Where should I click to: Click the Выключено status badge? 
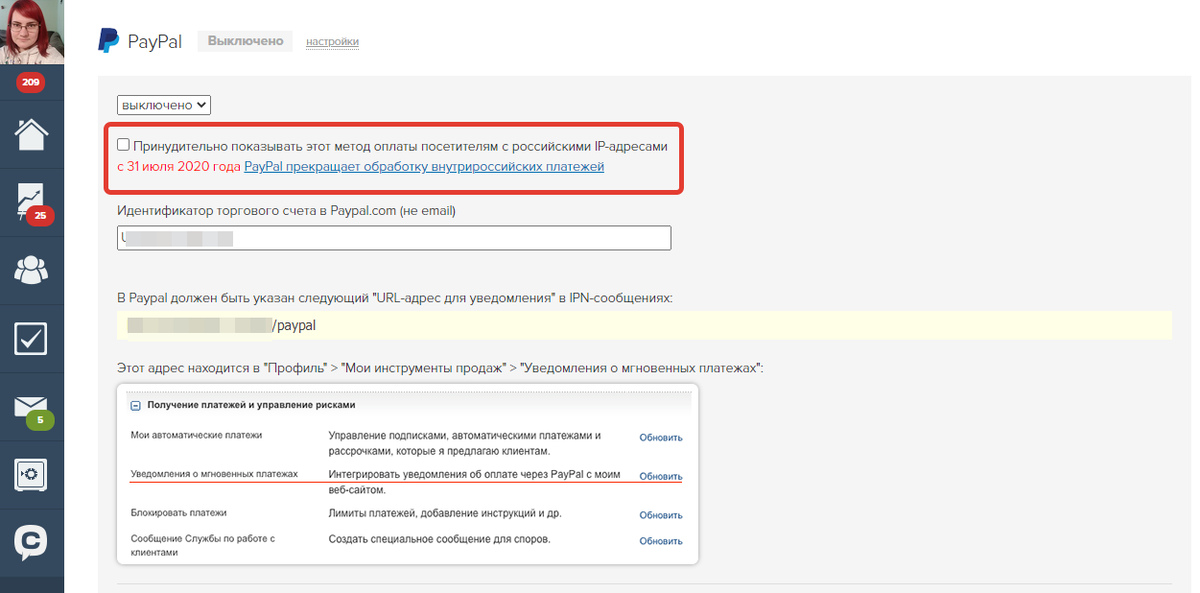(x=246, y=42)
